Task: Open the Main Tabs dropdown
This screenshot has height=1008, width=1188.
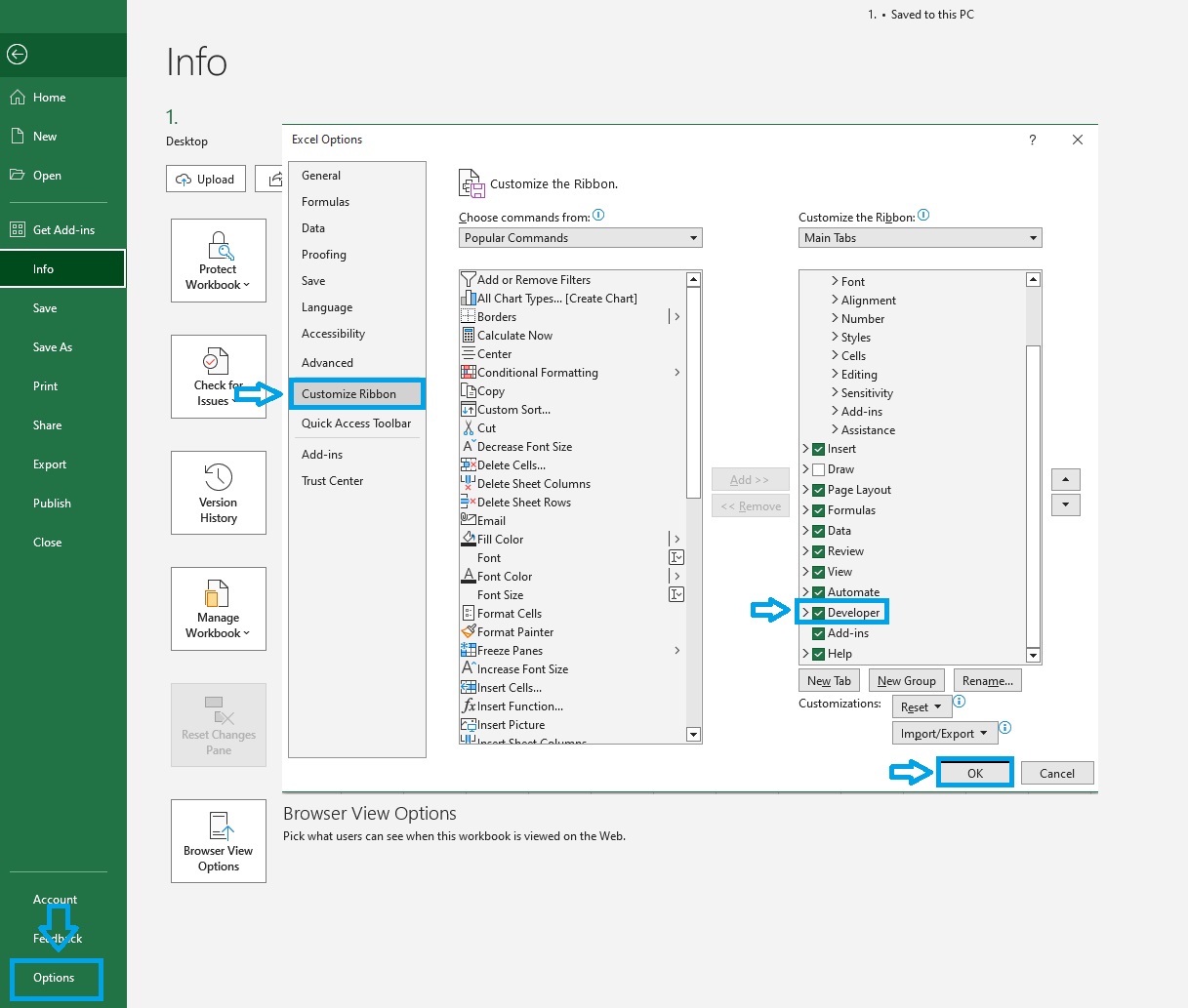Action: coord(920,238)
